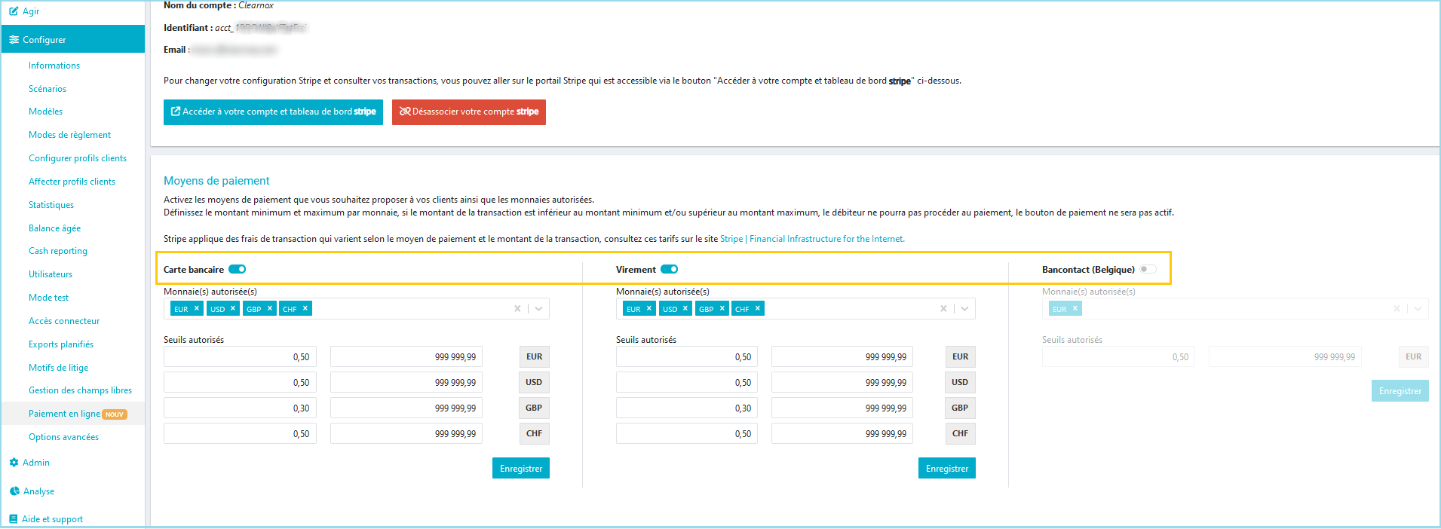Image resolution: width=1441 pixels, height=529 pixels.
Task: Click Enregistrer under the Virement section
Action: [x=946, y=468]
